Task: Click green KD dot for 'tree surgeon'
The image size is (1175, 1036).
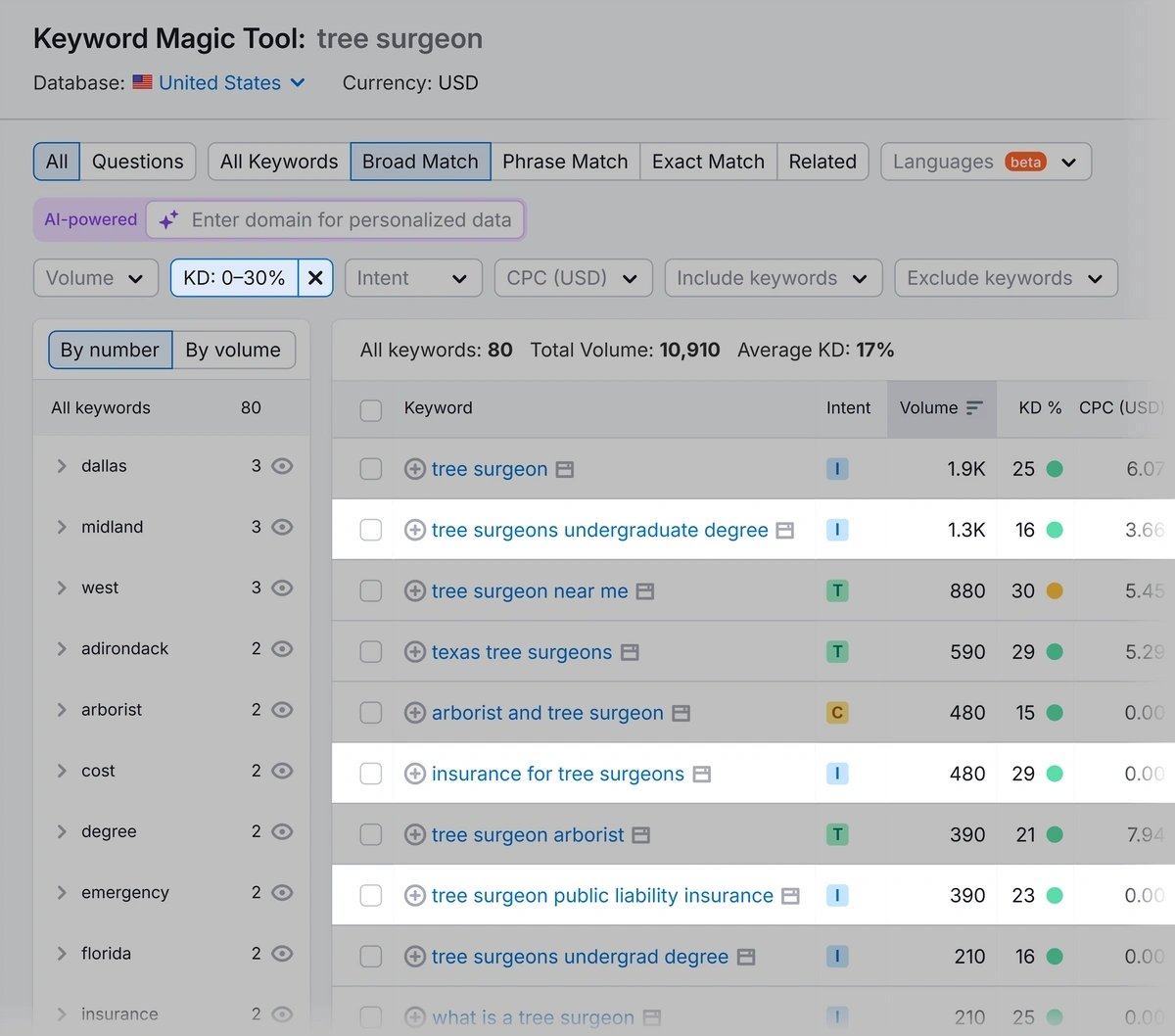Action: 1055,469
